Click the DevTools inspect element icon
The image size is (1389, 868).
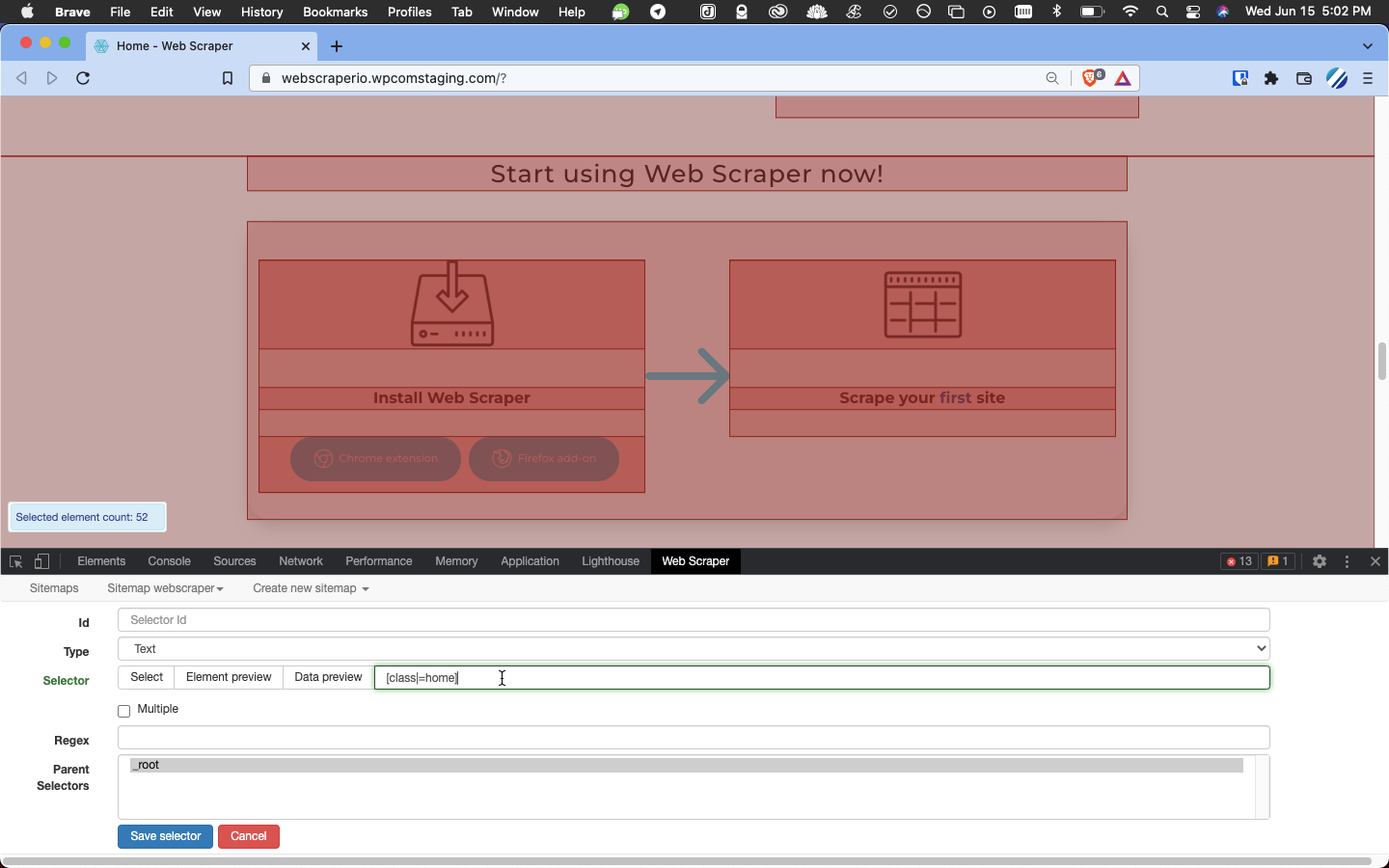click(15, 561)
